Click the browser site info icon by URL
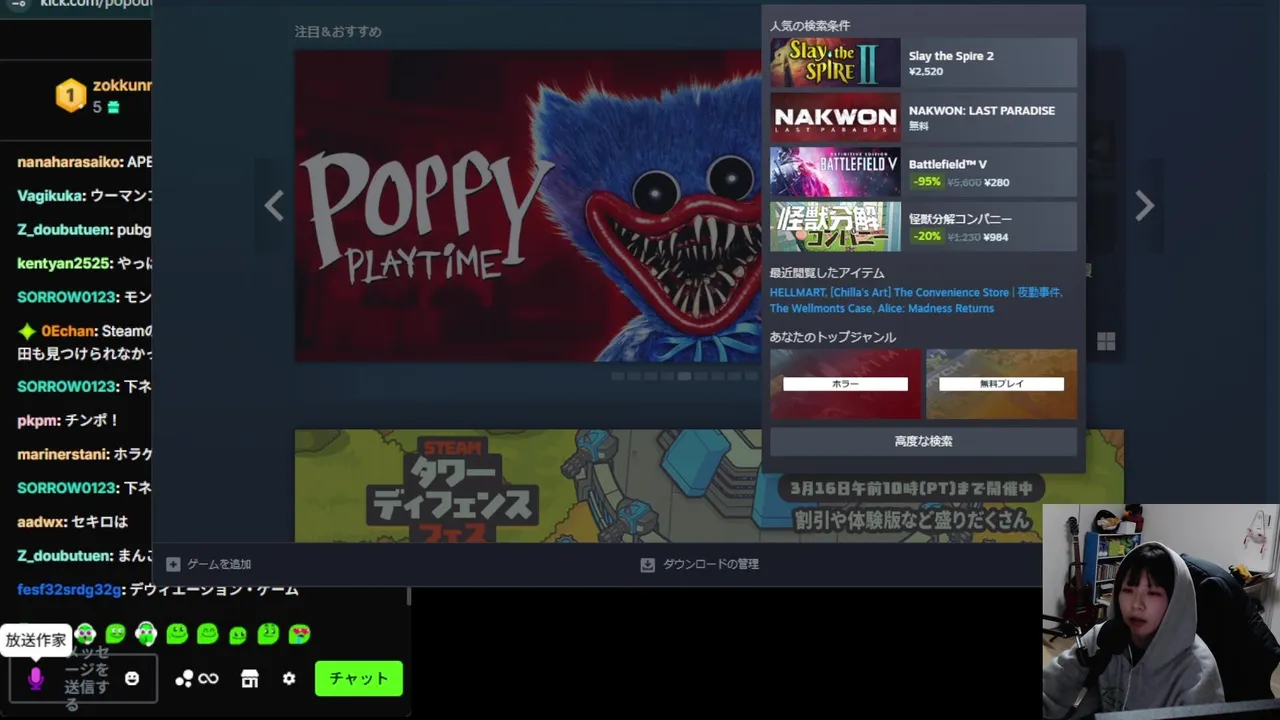This screenshot has width=1280, height=720. pos(20,4)
